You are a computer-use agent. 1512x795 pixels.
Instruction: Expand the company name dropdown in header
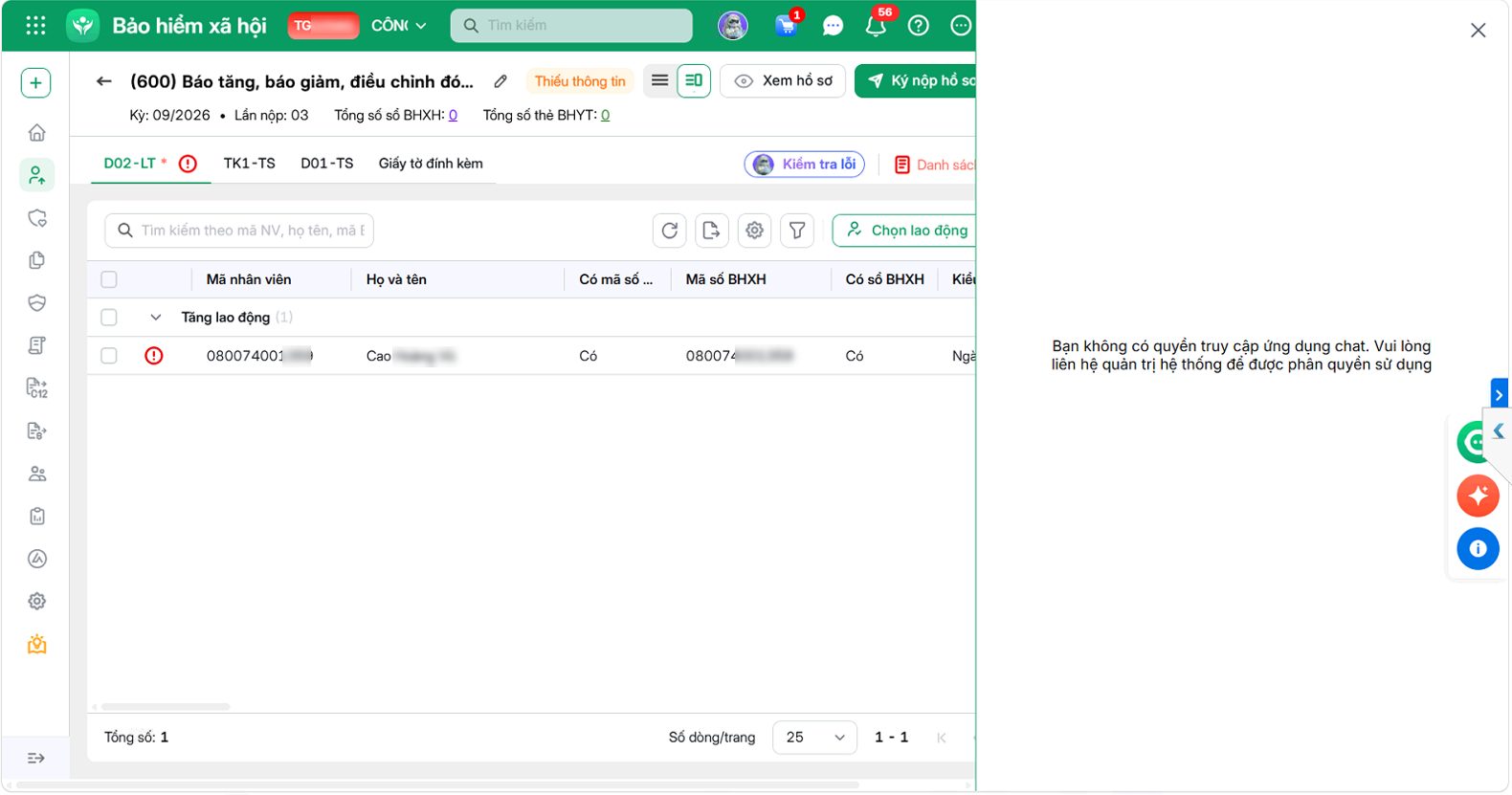399,26
